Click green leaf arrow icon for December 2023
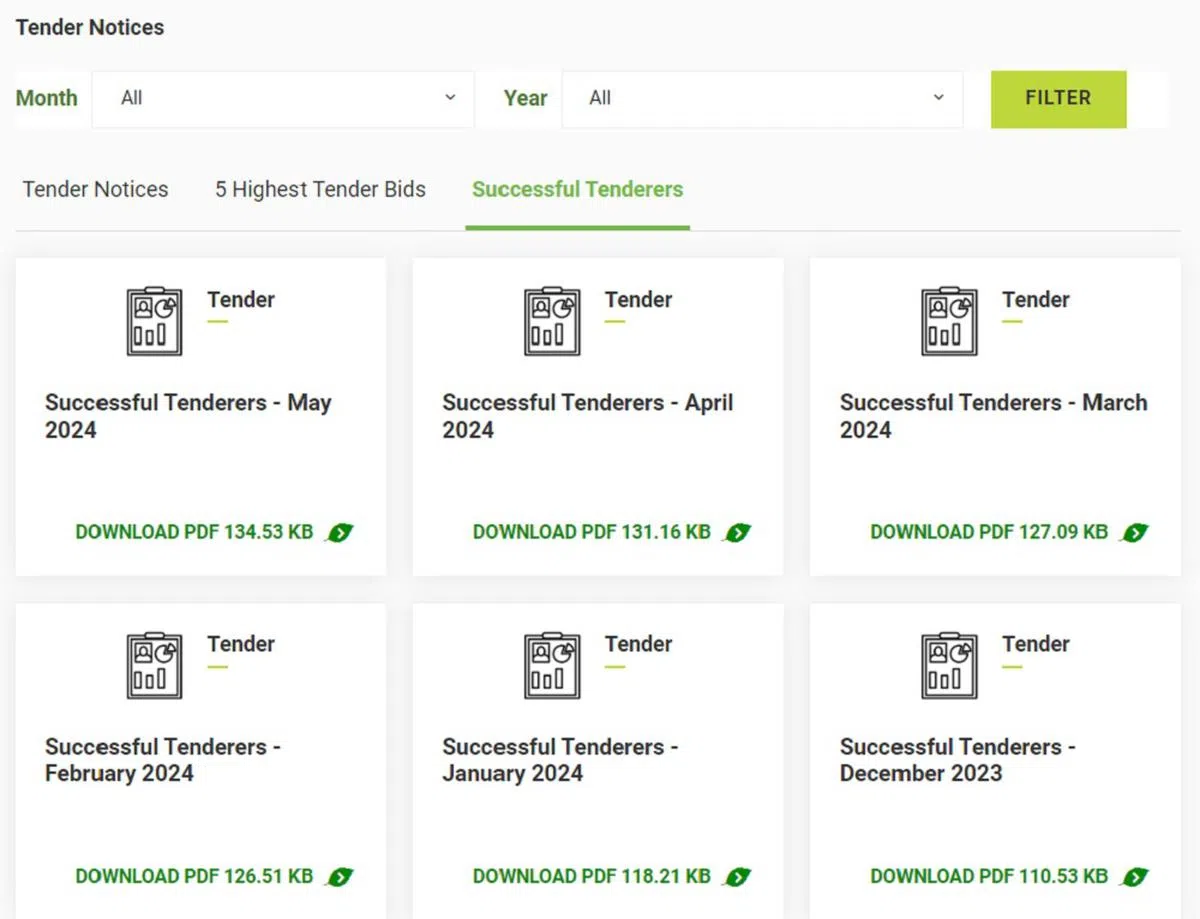The width and height of the screenshot is (1200, 919). tap(1135, 877)
